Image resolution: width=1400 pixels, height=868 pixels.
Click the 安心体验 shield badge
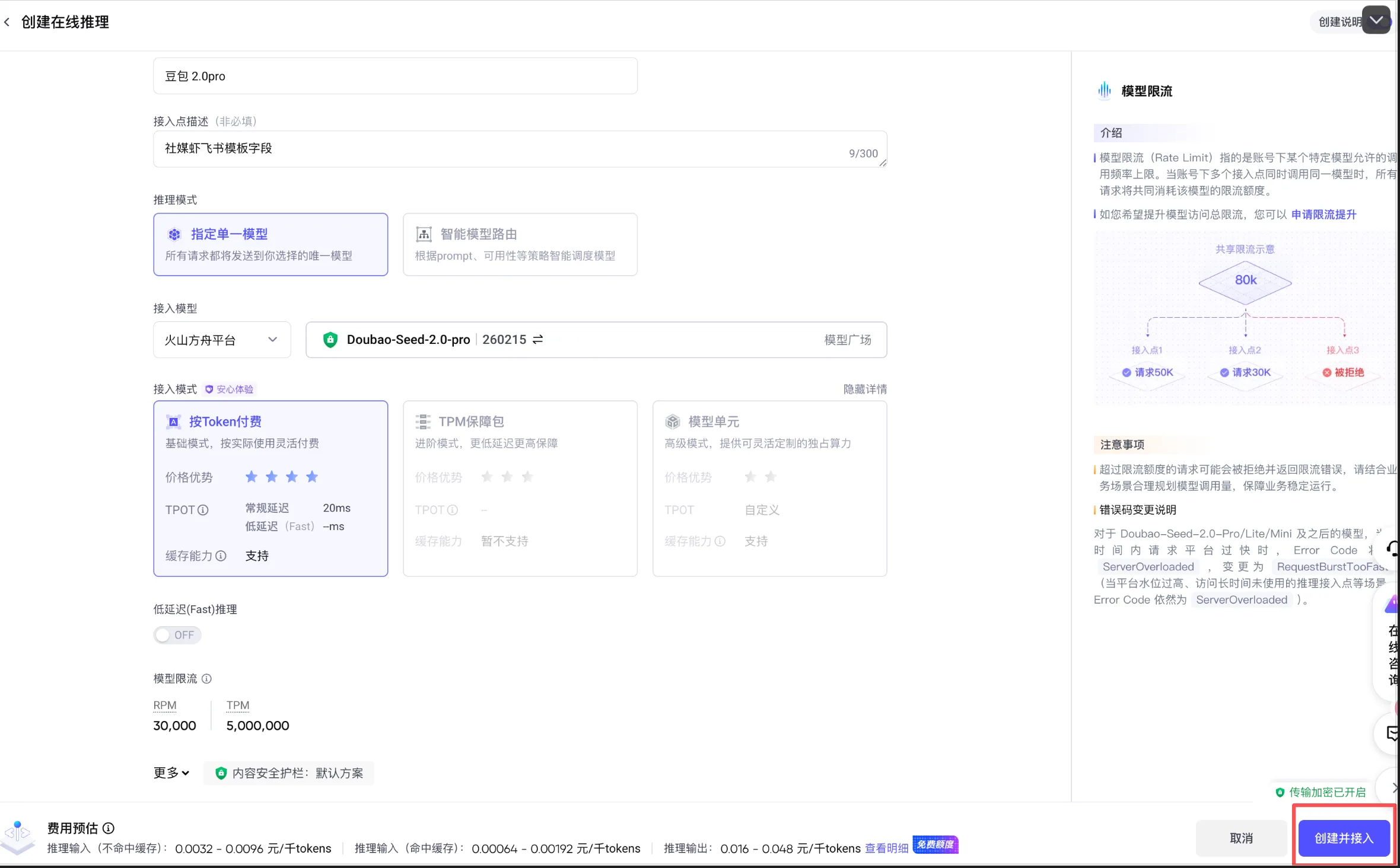tap(229, 390)
